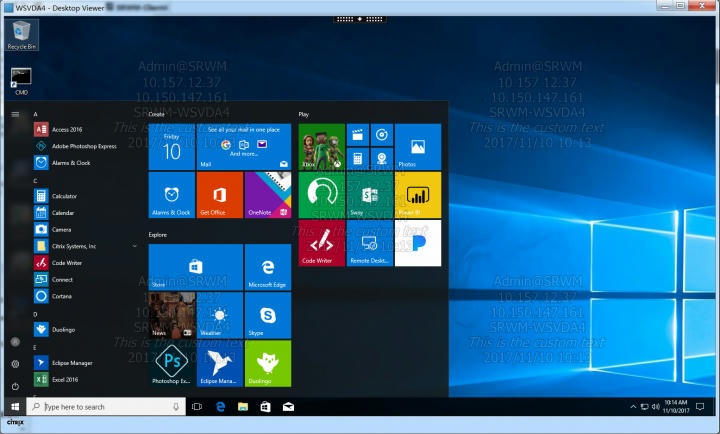Viewport: 720px width, 434px height.
Task: Select the Create group heading
Action: (x=157, y=114)
